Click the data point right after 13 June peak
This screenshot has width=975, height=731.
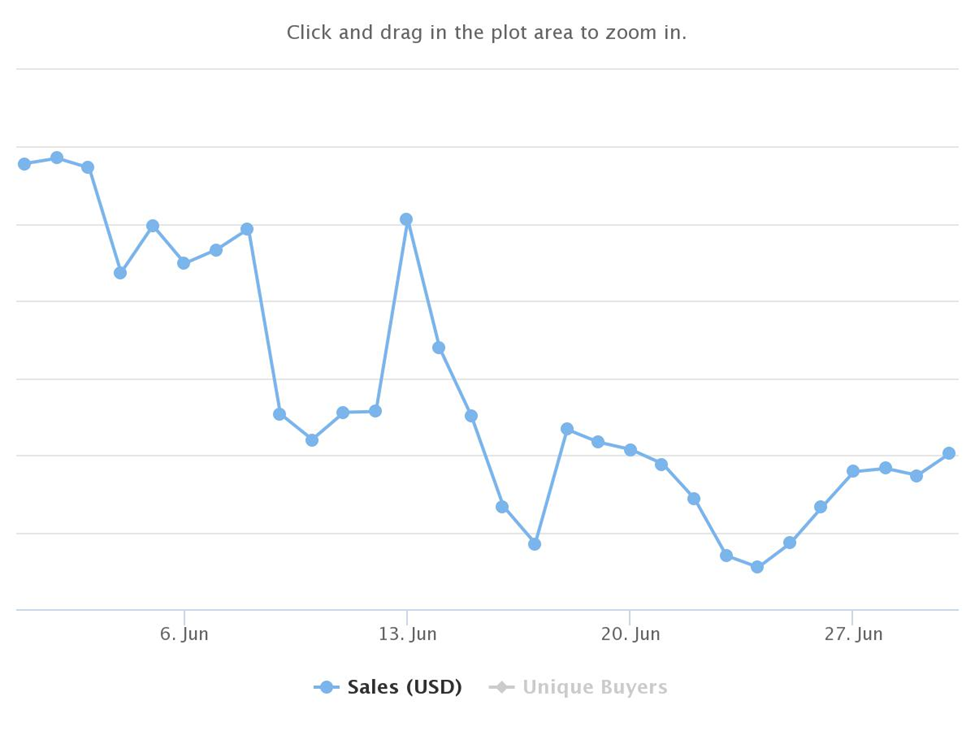(x=439, y=348)
